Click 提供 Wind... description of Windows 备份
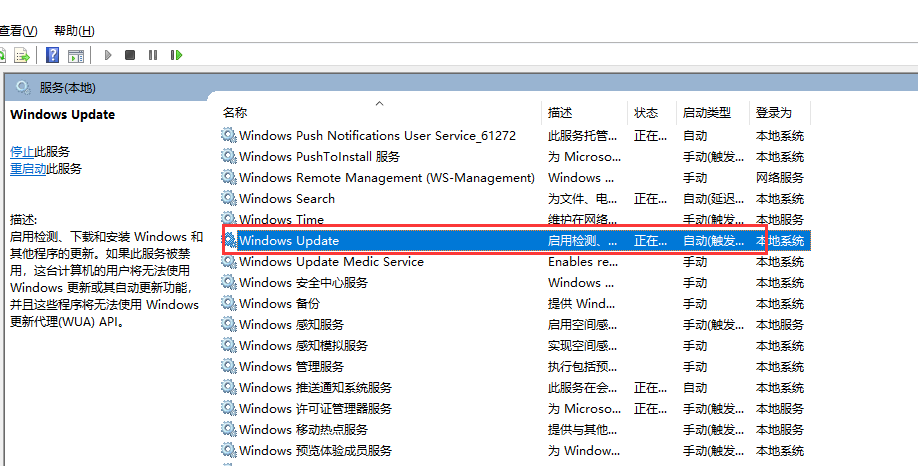 point(581,303)
